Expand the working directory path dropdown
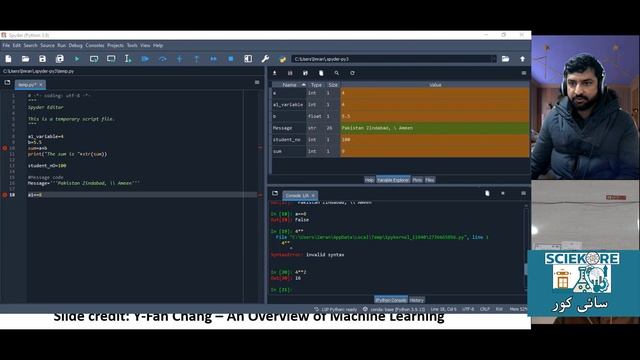The width and height of the screenshot is (640, 360). pyautogui.click(x=493, y=59)
